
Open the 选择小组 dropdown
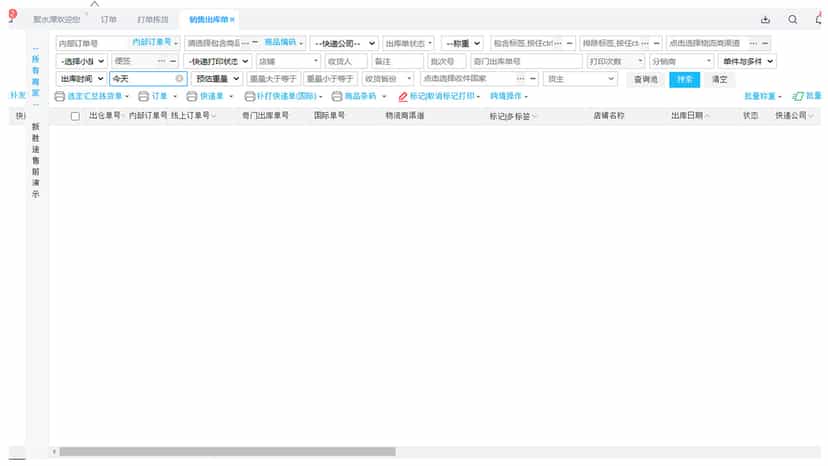coord(81,61)
